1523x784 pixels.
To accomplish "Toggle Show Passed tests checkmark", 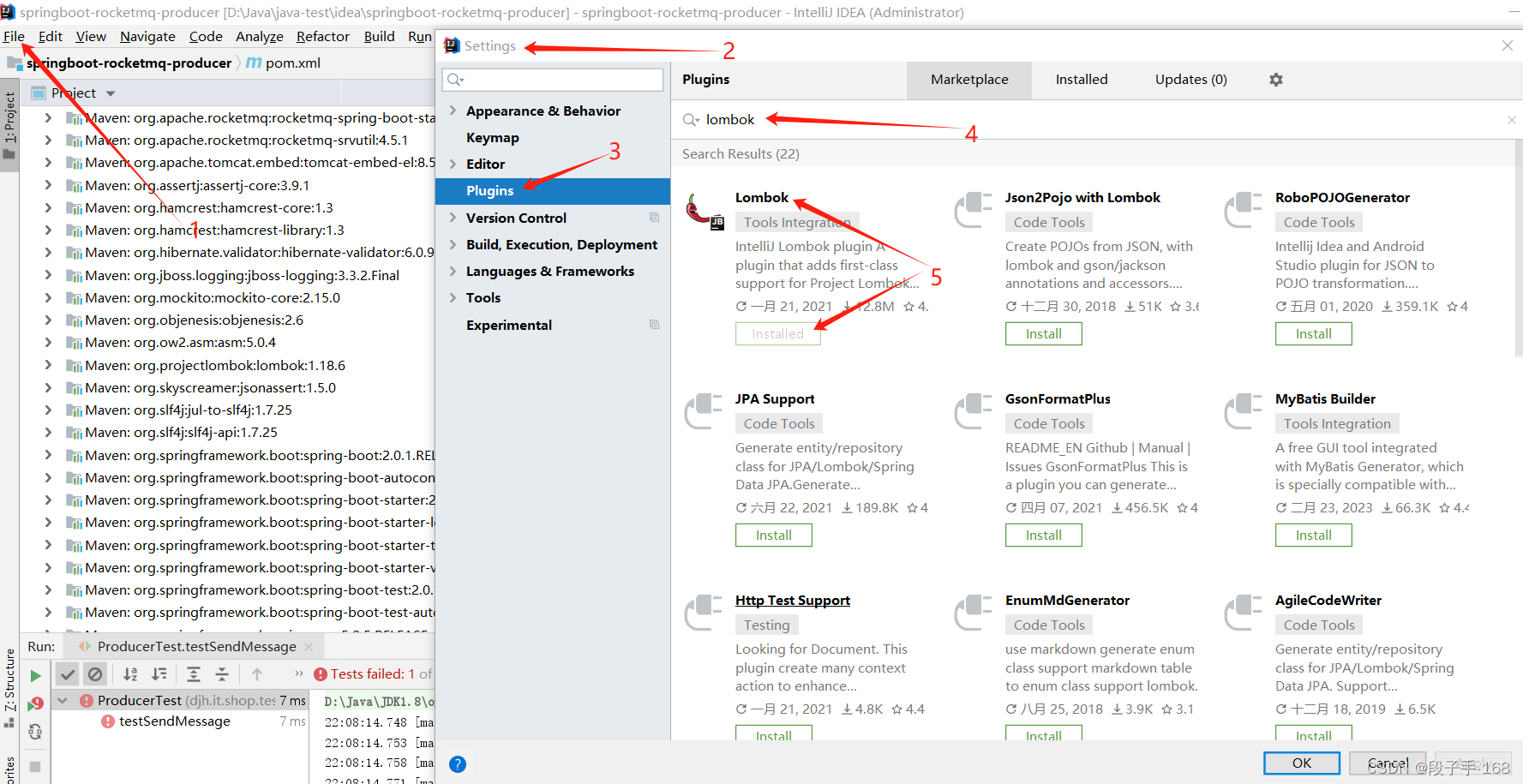I will 69,674.
